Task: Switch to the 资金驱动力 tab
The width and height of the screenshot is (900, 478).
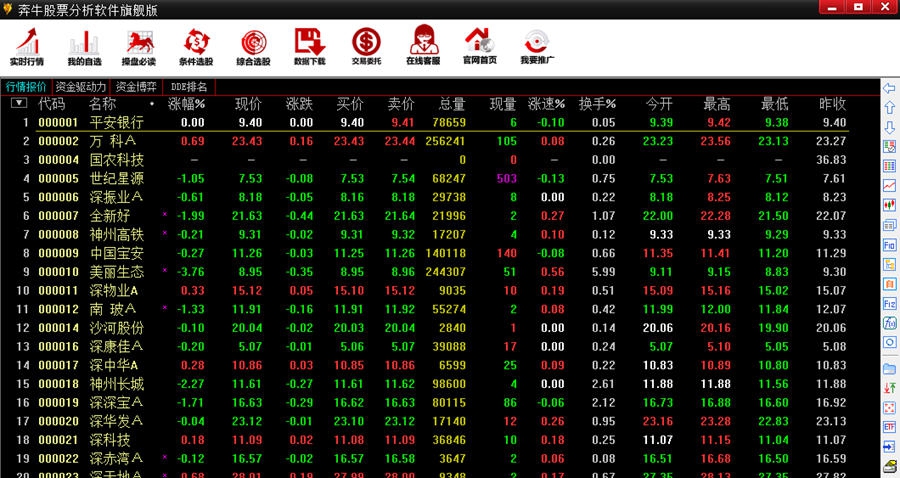Action: tap(80, 87)
